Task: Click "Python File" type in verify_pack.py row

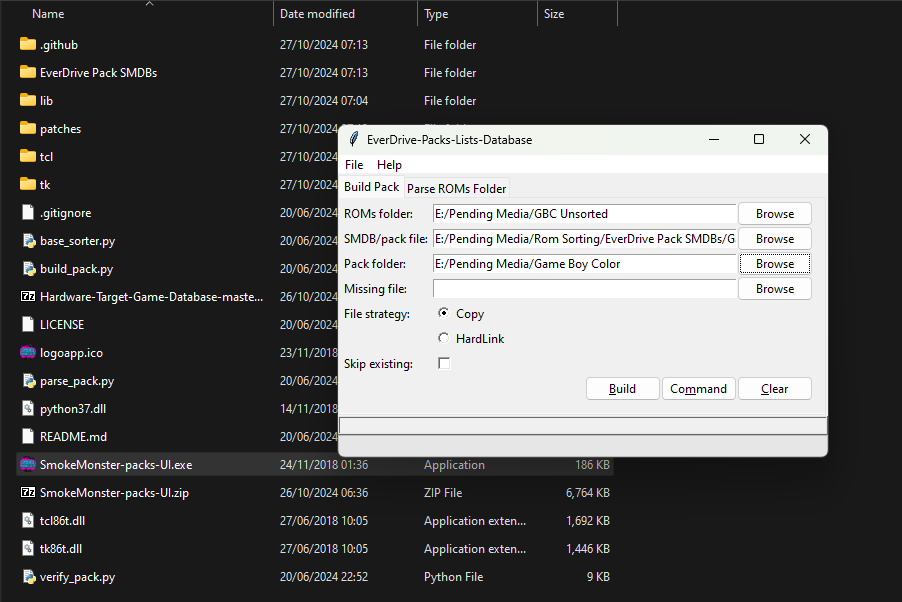Action: tap(453, 577)
